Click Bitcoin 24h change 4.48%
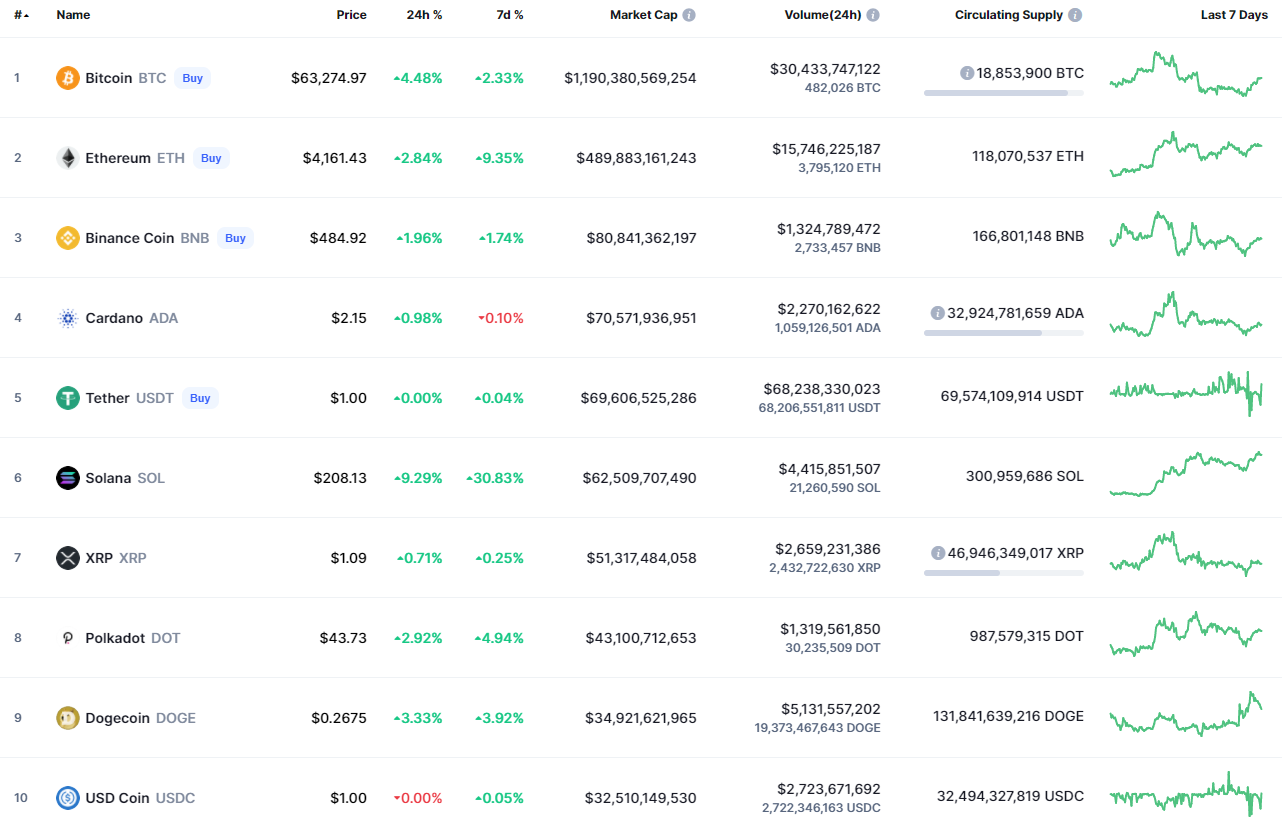Image resolution: width=1282 pixels, height=831 pixels. pos(418,78)
